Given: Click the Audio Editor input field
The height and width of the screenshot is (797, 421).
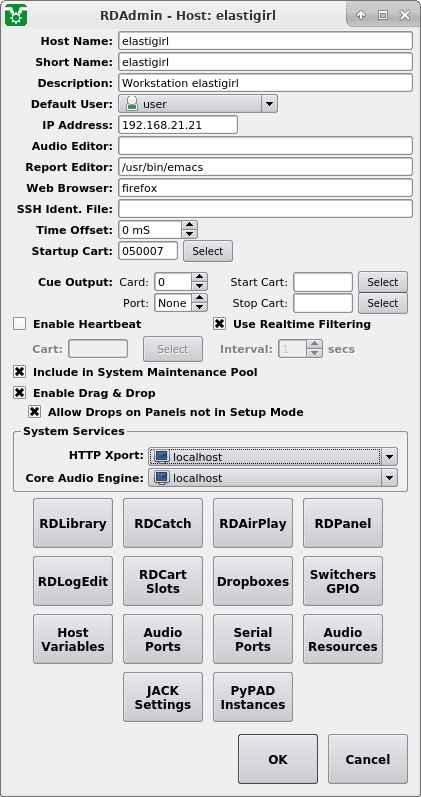Looking at the screenshot, I should [x=265, y=146].
